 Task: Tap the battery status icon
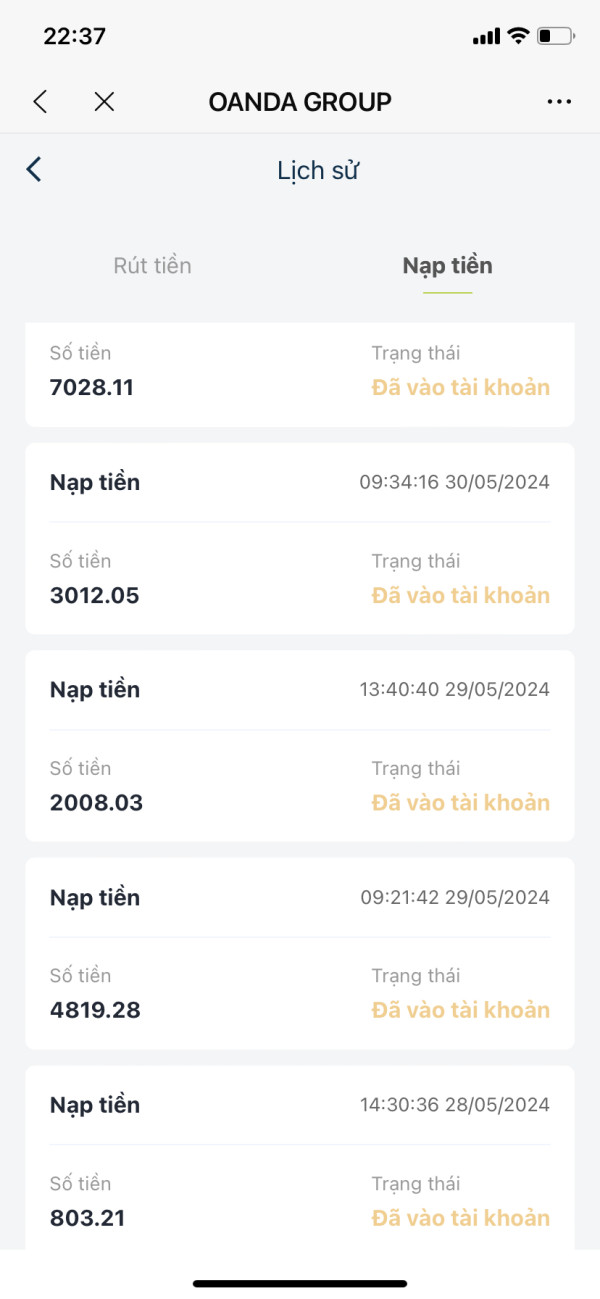556,37
